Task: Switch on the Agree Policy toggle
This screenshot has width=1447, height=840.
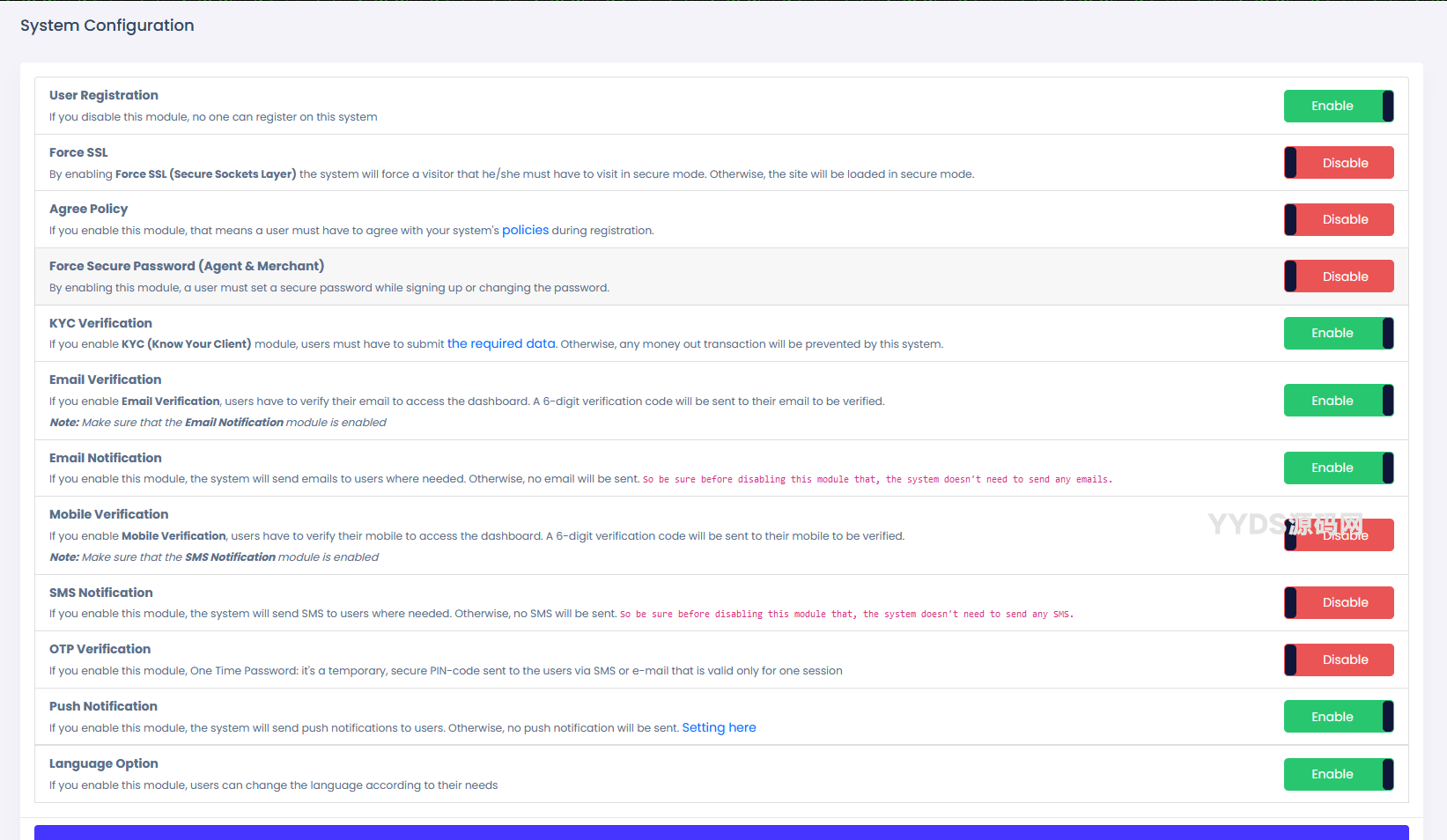Action: tap(1338, 220)
